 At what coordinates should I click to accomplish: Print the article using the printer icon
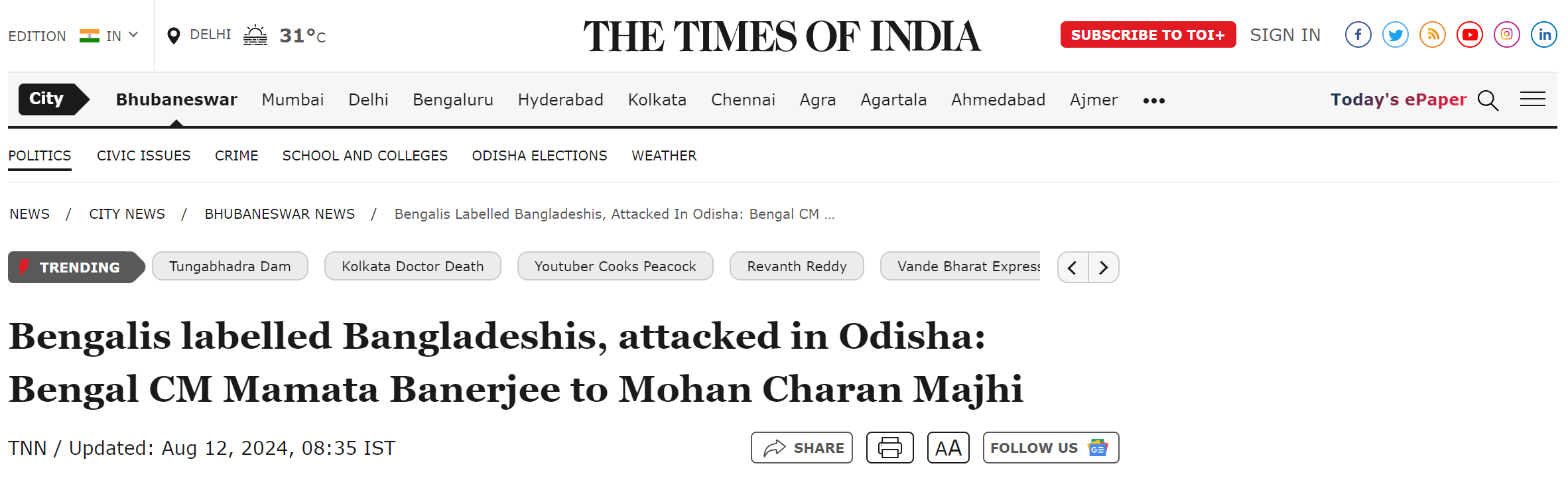pyautogui.click(x=889, y=448)
